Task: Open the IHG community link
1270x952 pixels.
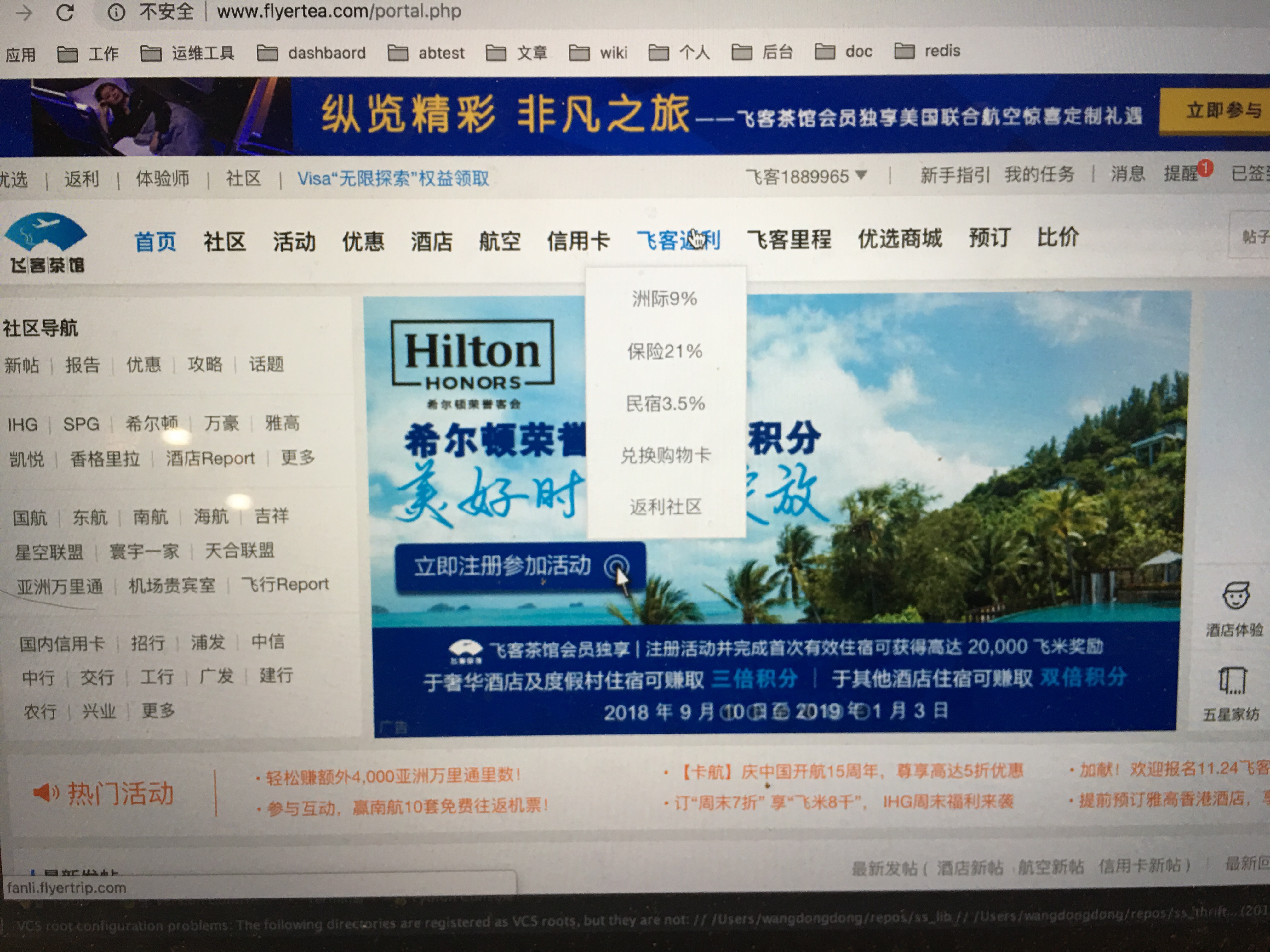Action: coord(22,425)
